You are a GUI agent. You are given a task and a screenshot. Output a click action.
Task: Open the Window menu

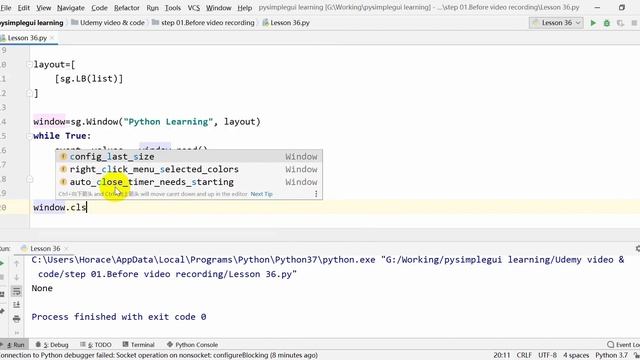click(x=218, y=8)
